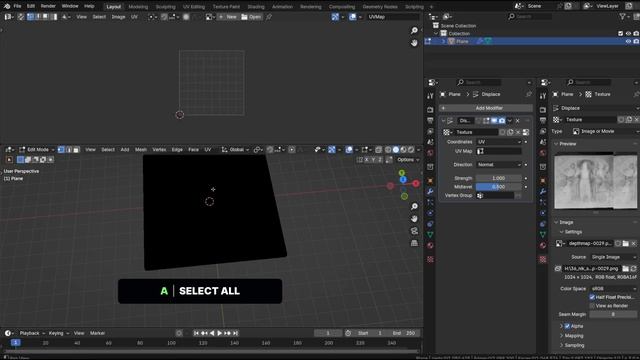Toggle modifier show in viewport
The width and height of the screenshot is (640, 360).
pos(494,120)
